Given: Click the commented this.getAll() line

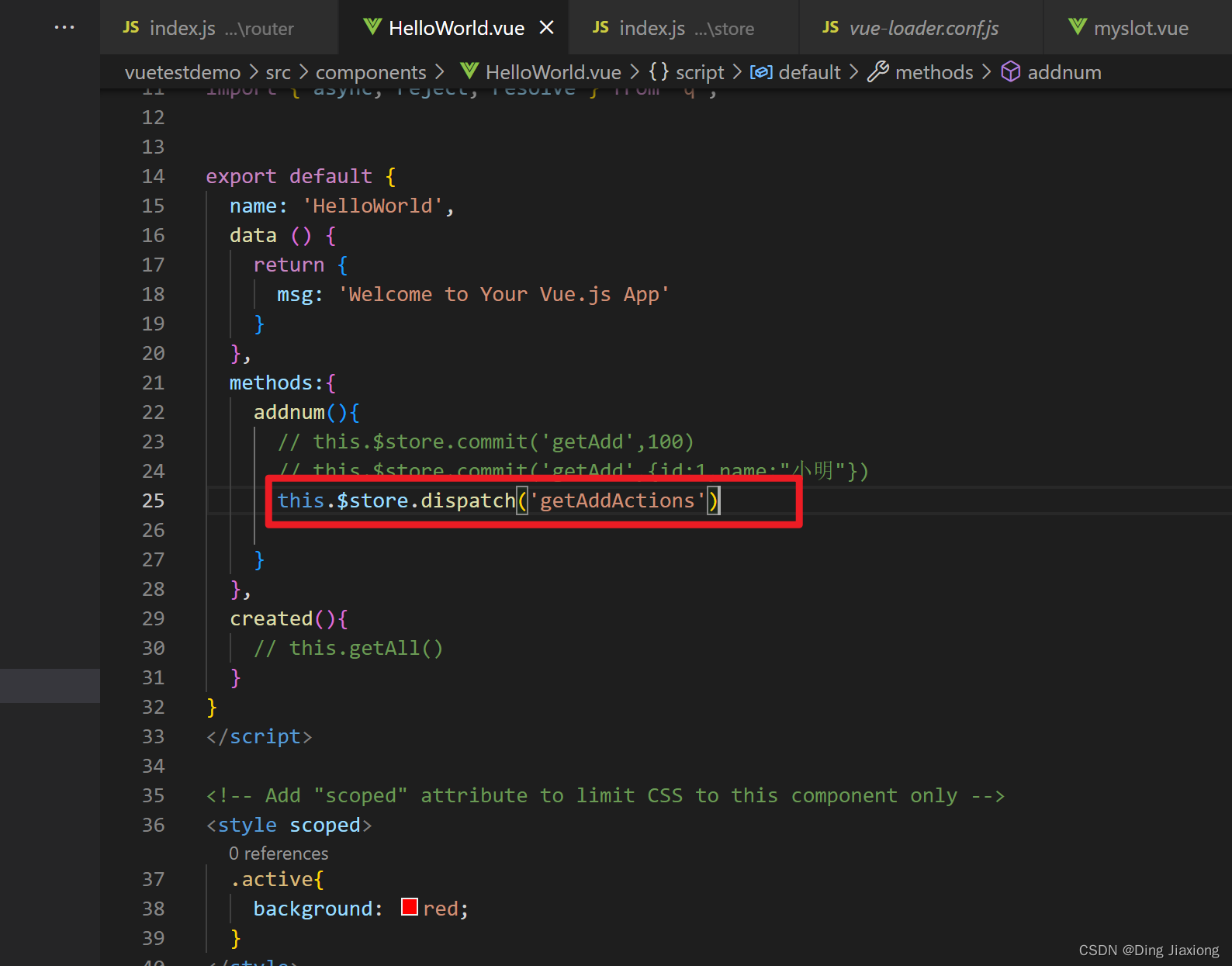Looking at the screenshot, I should [x=348, y=648].
